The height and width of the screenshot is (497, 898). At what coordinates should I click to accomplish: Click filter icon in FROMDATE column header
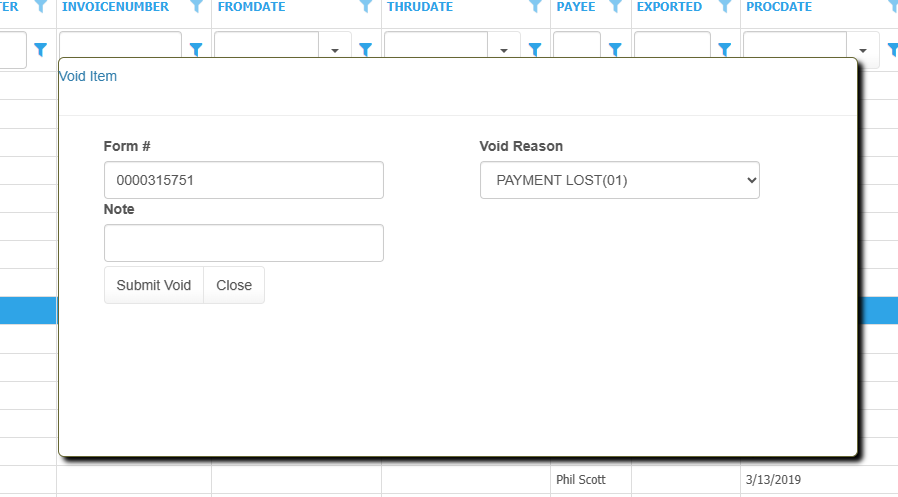[x=367, y=6]
